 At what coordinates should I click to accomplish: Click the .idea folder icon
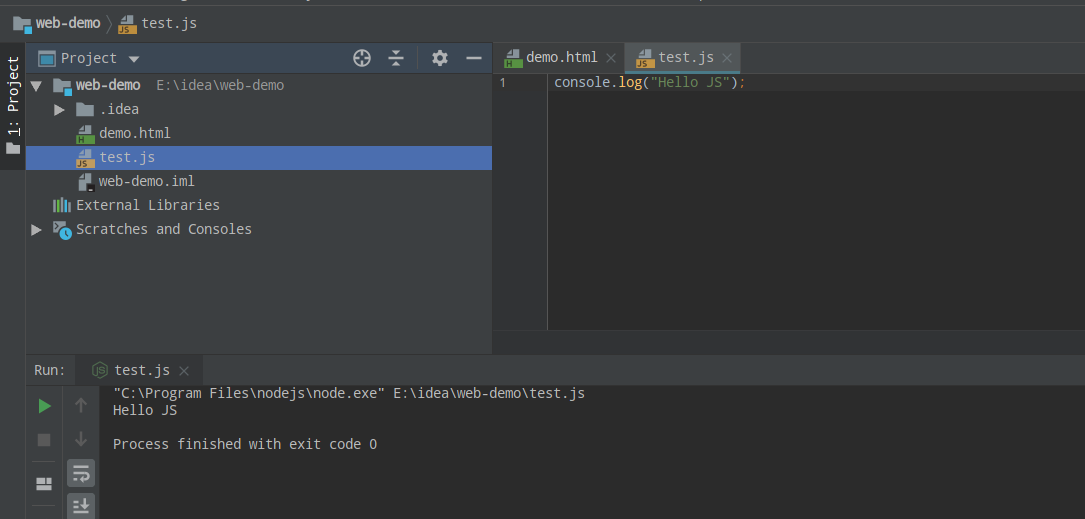(84, 109)
